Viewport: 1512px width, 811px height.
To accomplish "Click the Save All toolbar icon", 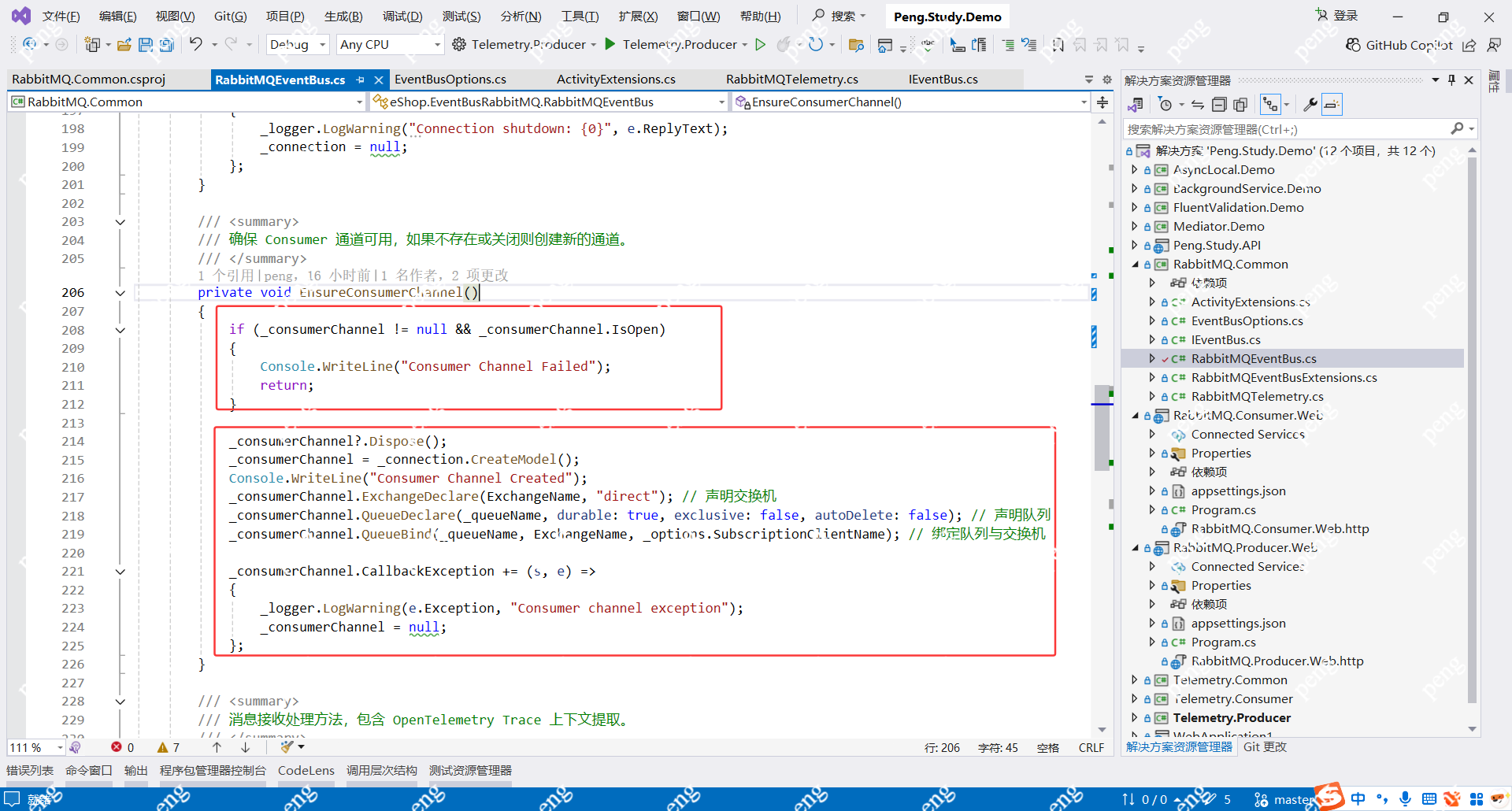I will point(167,45).
